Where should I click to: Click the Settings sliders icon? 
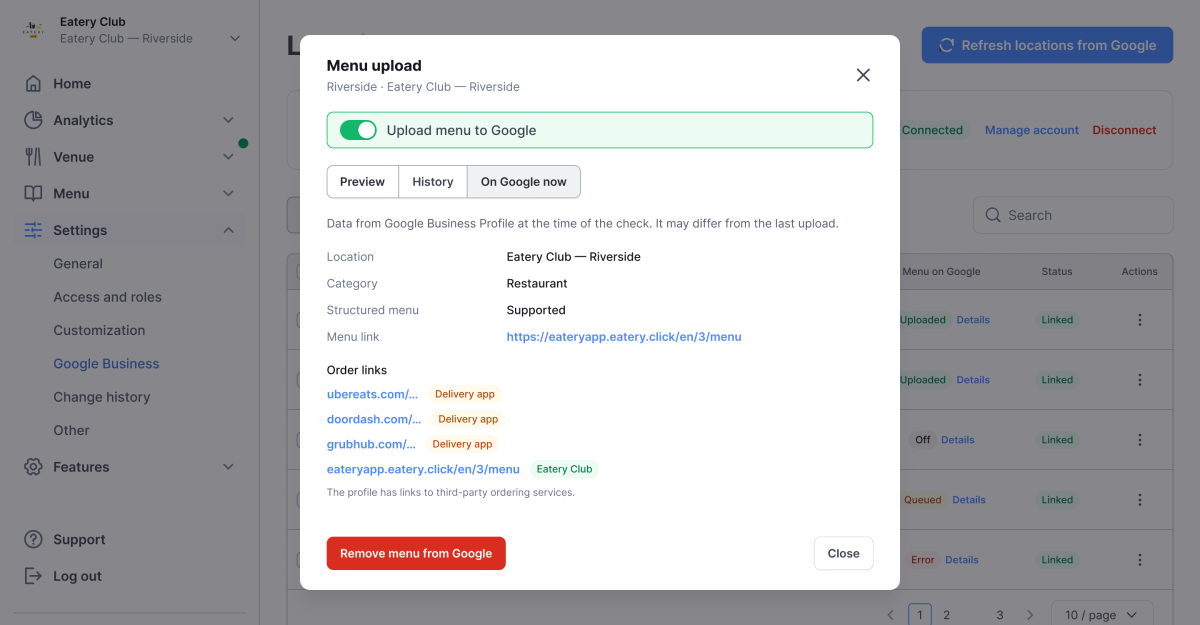[x=33, y=230]
